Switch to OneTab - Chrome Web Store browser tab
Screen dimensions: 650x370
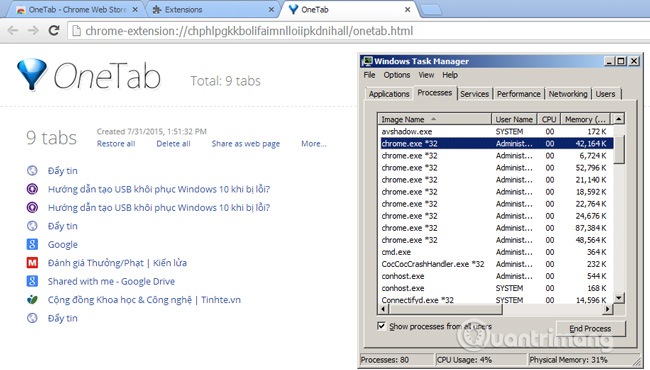[77, 10]
